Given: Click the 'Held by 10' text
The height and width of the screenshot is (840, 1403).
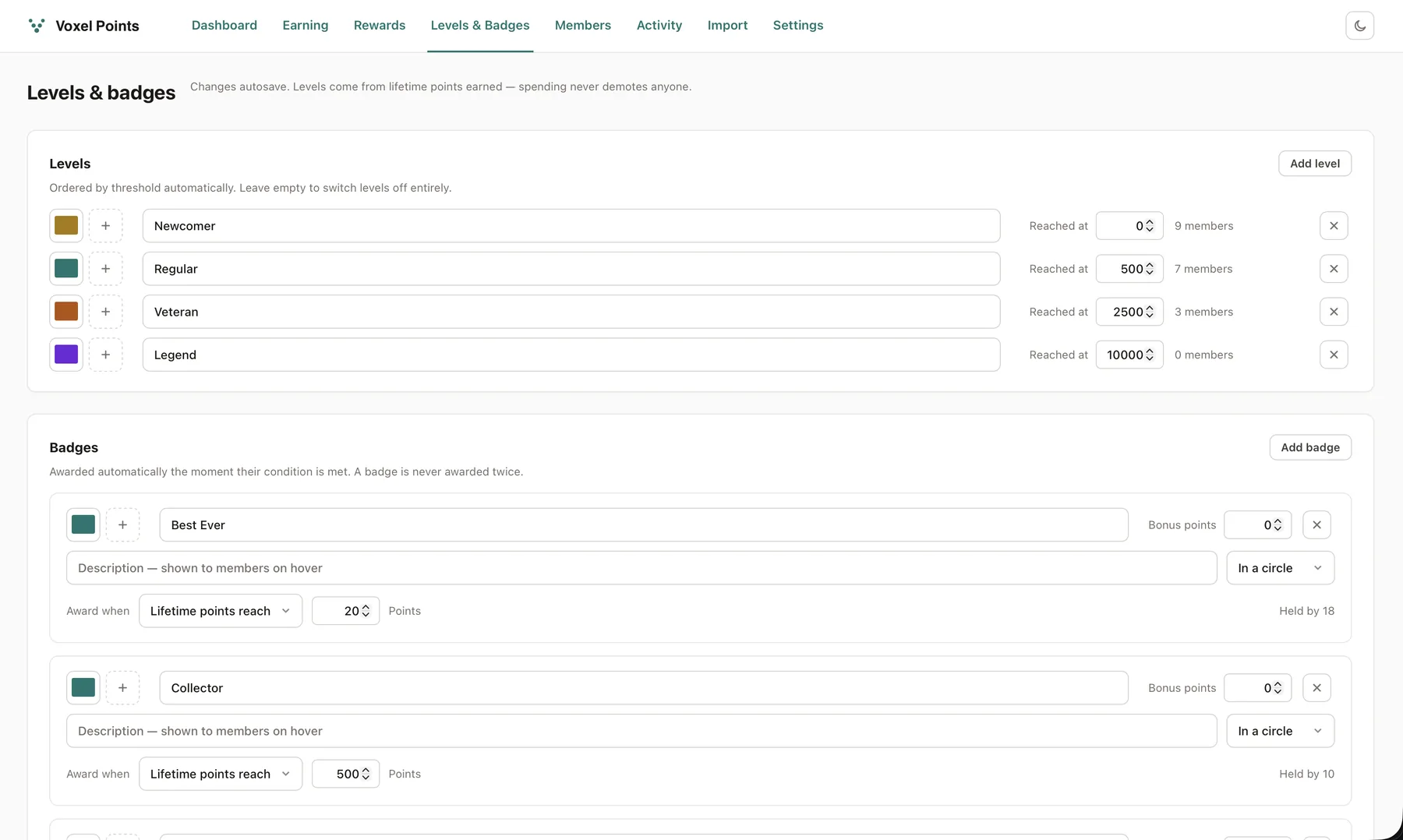Looking at the screenshot, I should [1306, 774].
